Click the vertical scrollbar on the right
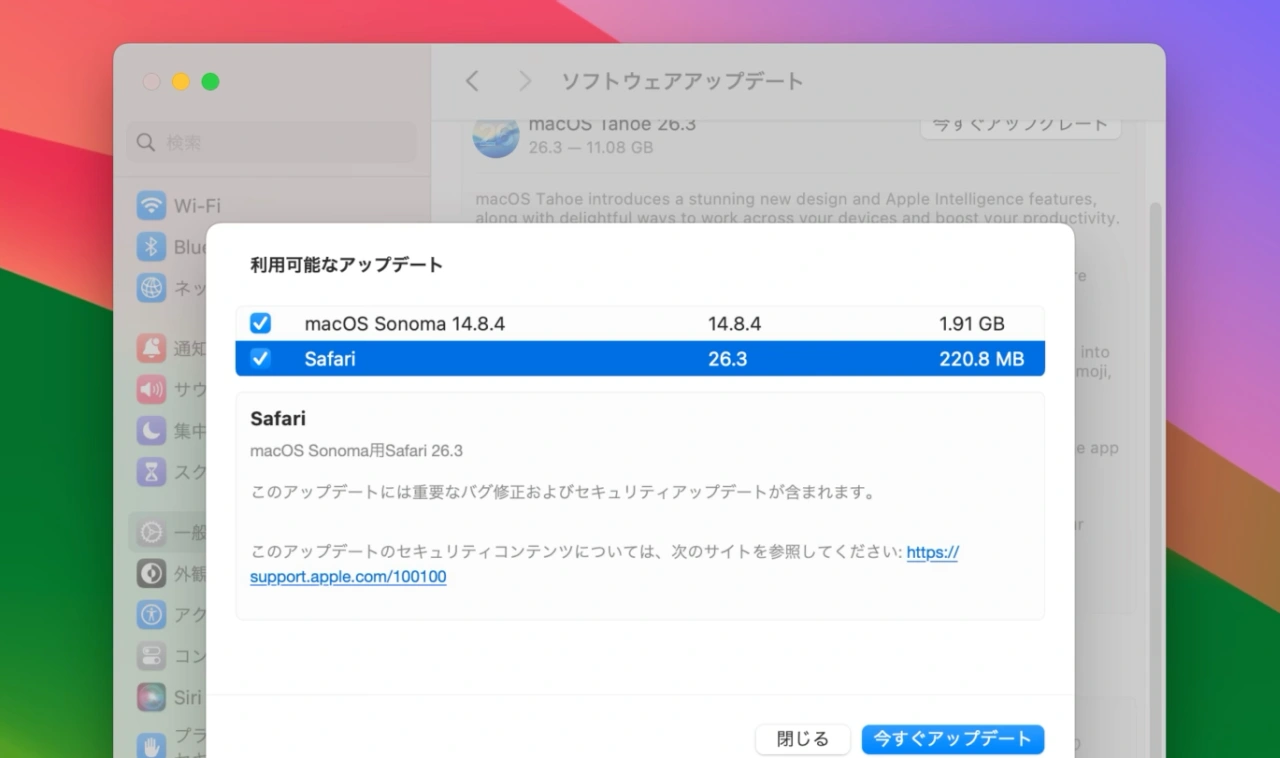This screenshot has width=1280, height=758. tap(1156, 400)
